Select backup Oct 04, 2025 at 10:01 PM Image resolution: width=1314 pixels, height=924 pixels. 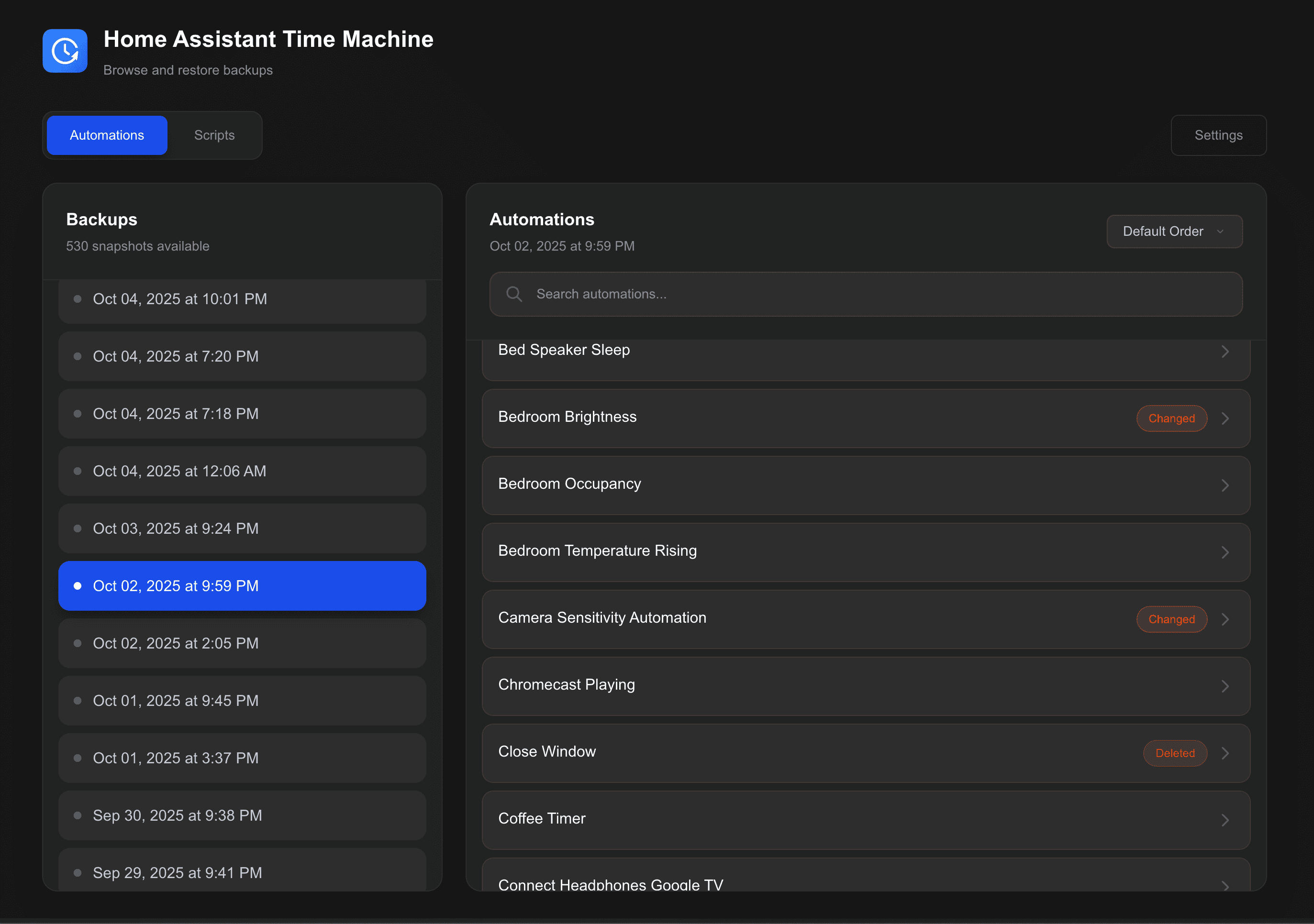pos(242,300)
